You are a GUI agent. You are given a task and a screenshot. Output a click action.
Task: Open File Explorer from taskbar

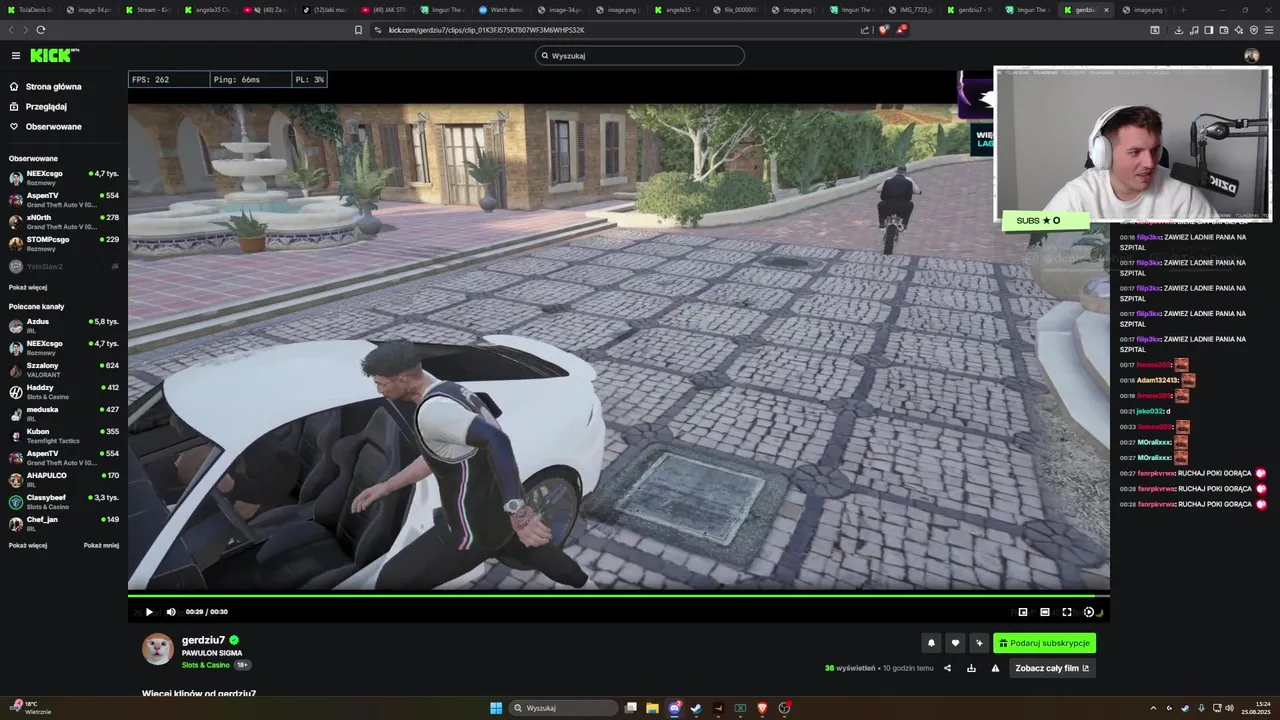652,708
